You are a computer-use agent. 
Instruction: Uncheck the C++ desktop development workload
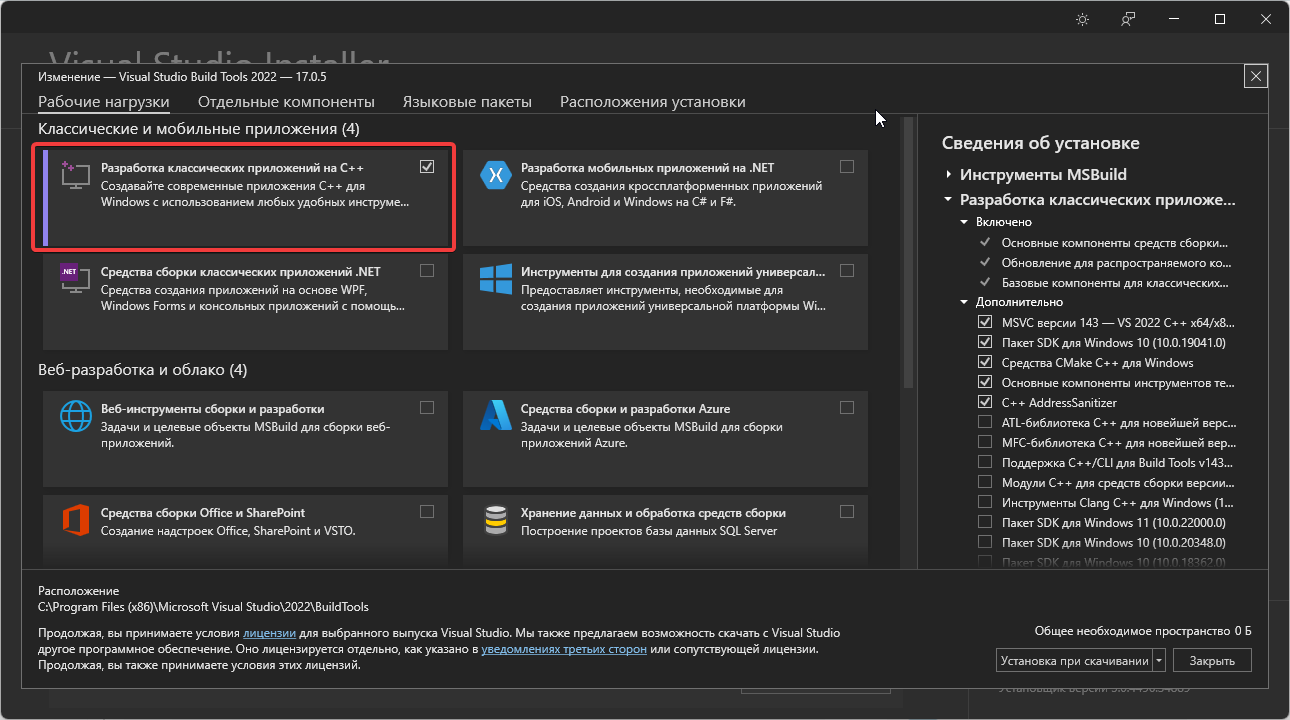(427, 167)
